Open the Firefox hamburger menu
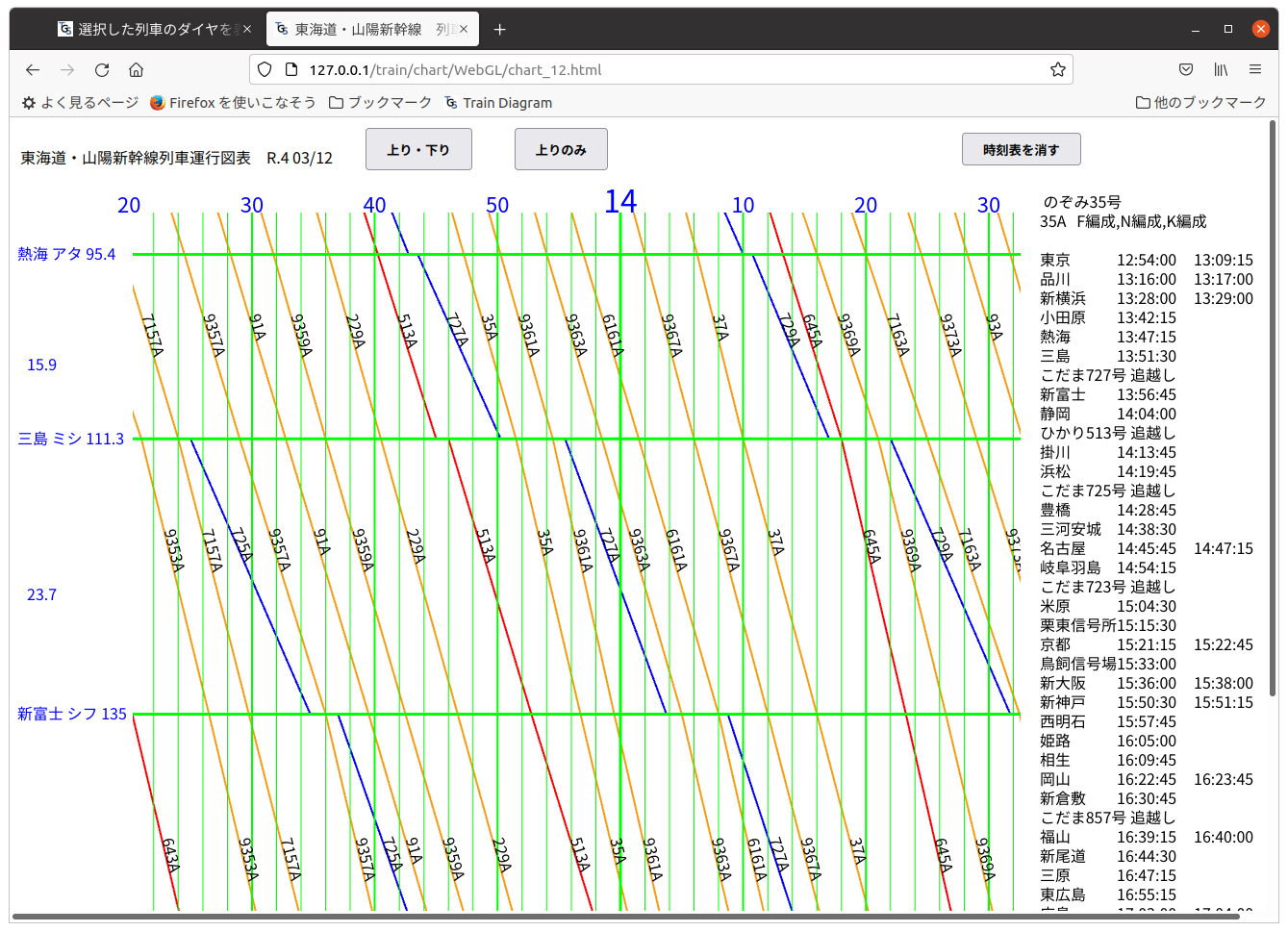Screen dimensions: 1288x932 coord(1255,69)
